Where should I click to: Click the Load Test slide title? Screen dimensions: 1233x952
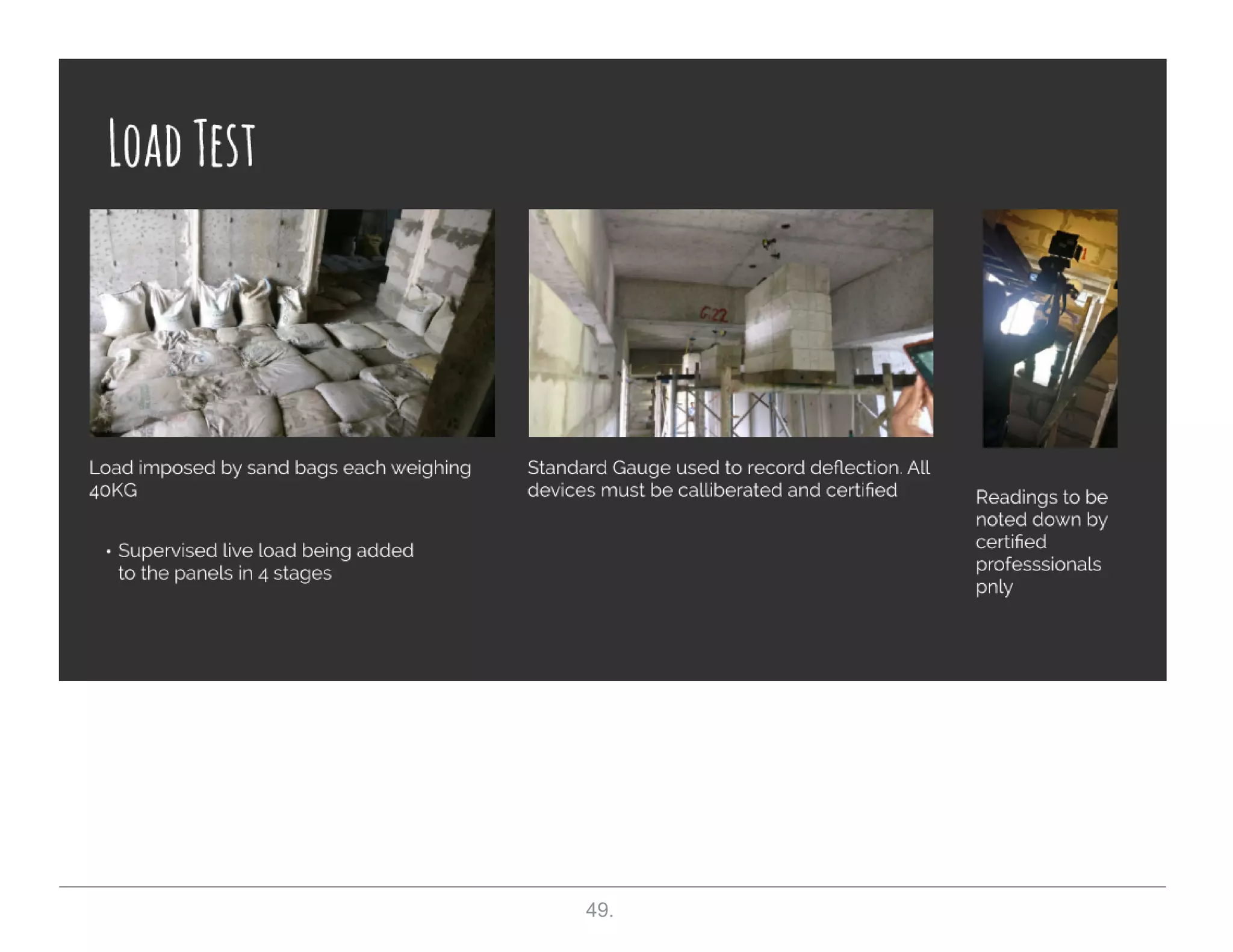click(x=181, y=143)
